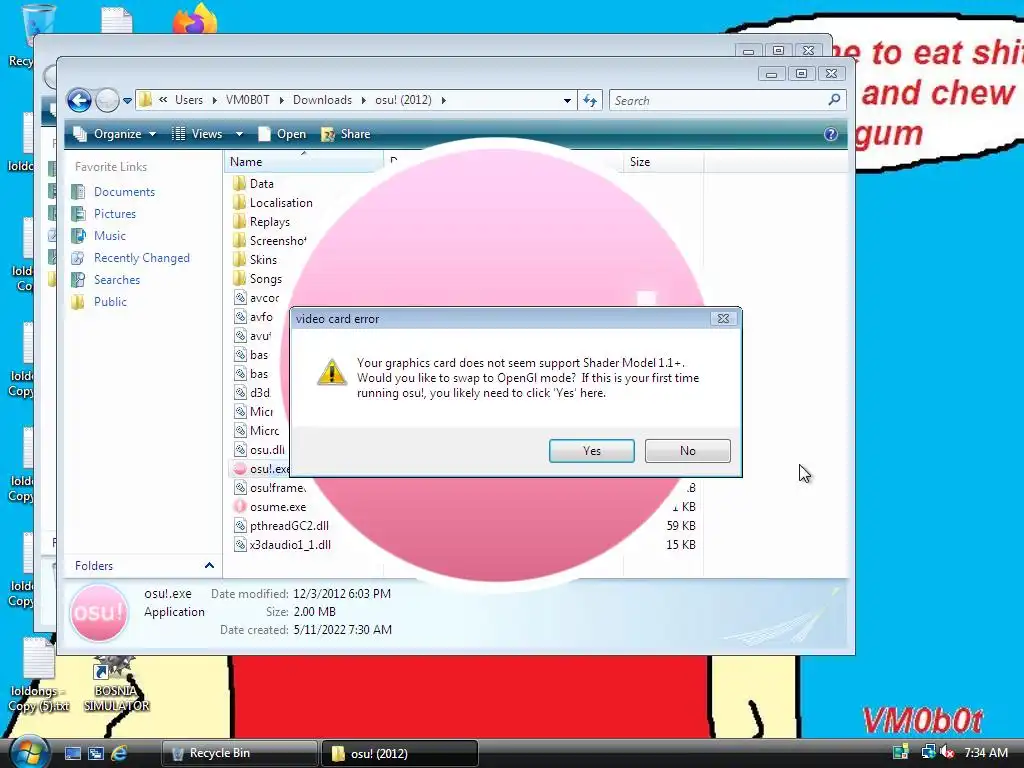1024x768 pixels.
Task: Minimize the osu! (2012) Explorer window
Action: (771, 74)
